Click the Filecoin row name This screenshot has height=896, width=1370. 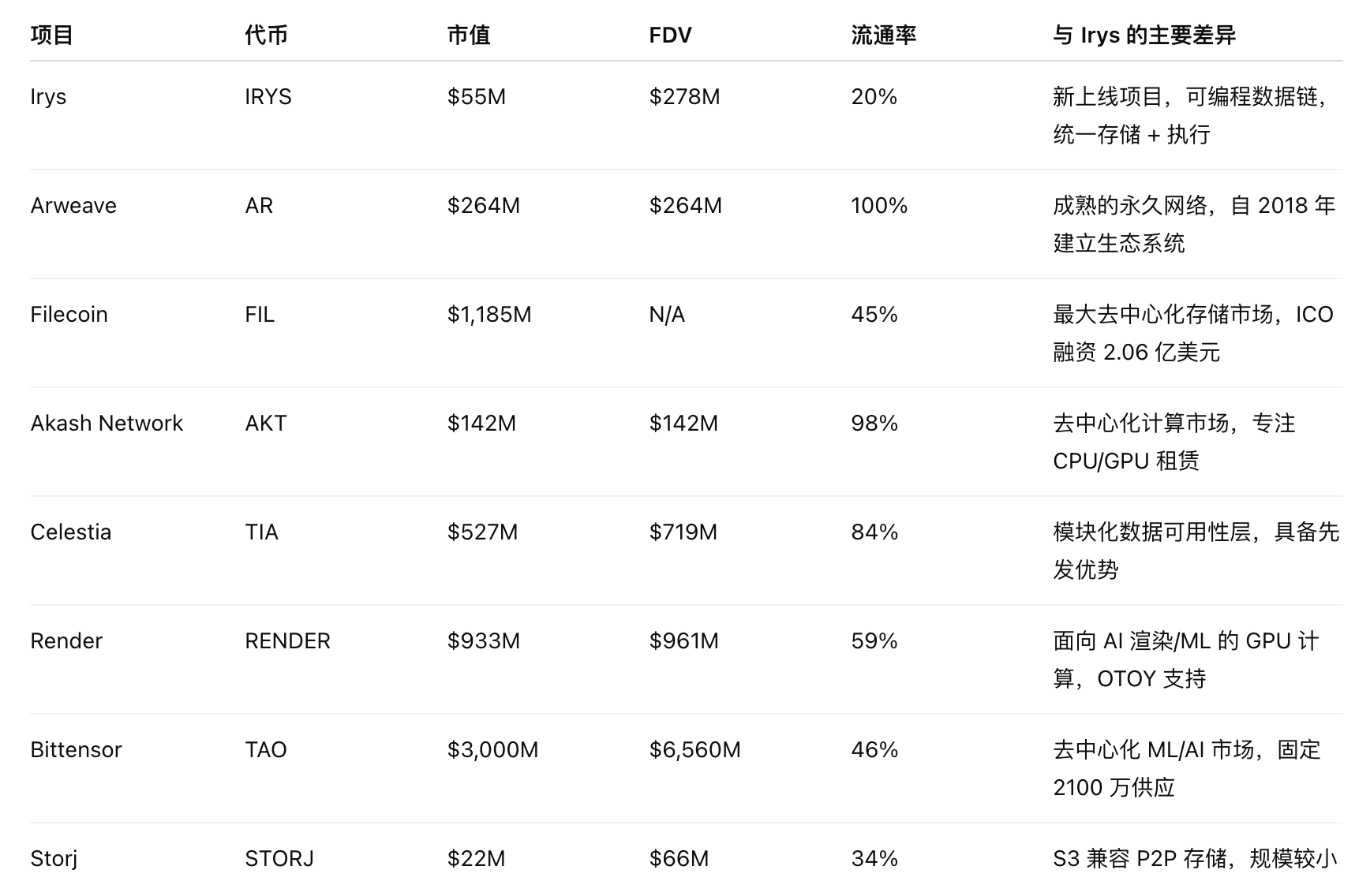tap(69, 315)
